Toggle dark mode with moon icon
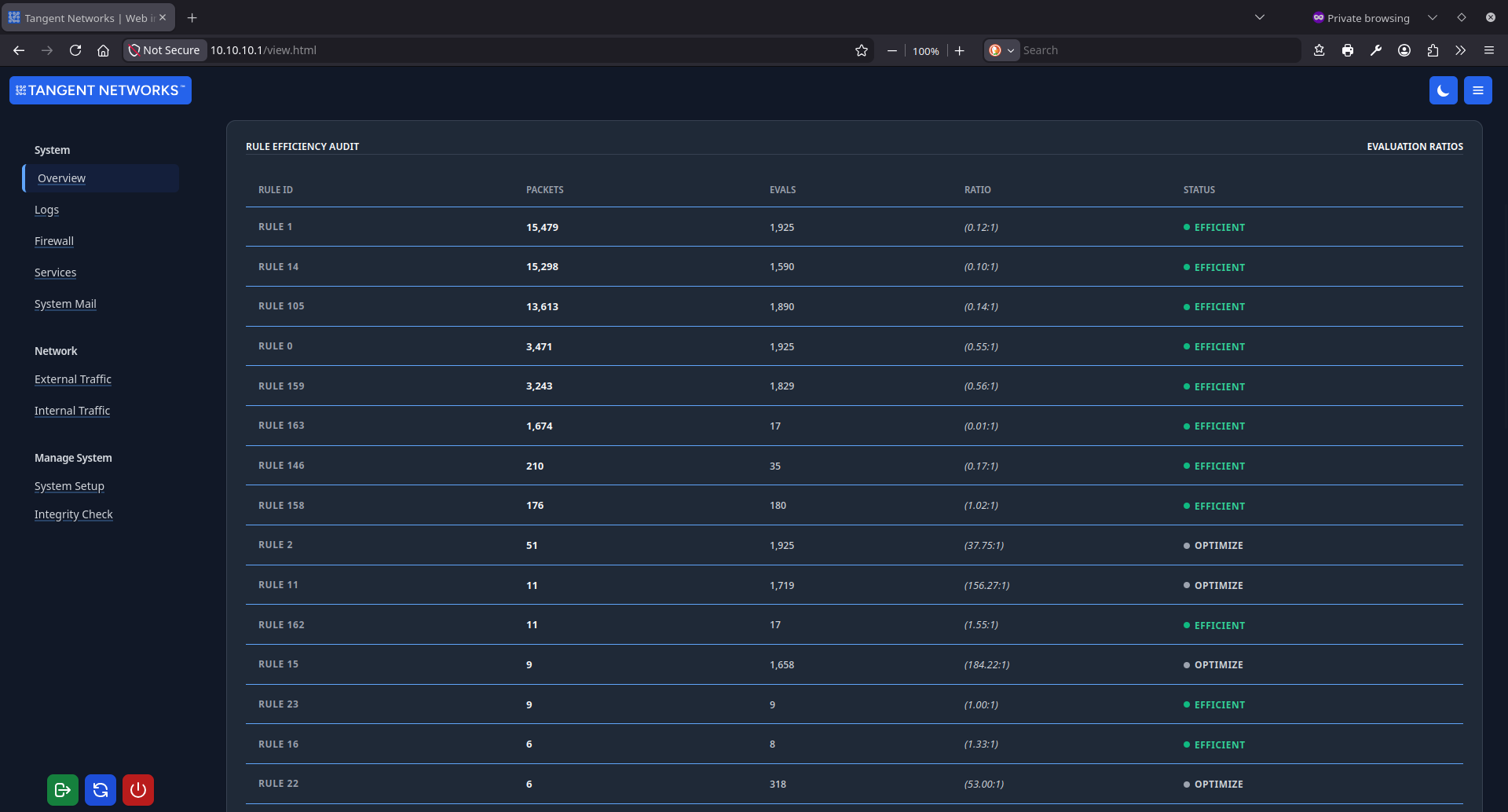The height and width of the screenshot is (812, 1508). coord(1443,90)
